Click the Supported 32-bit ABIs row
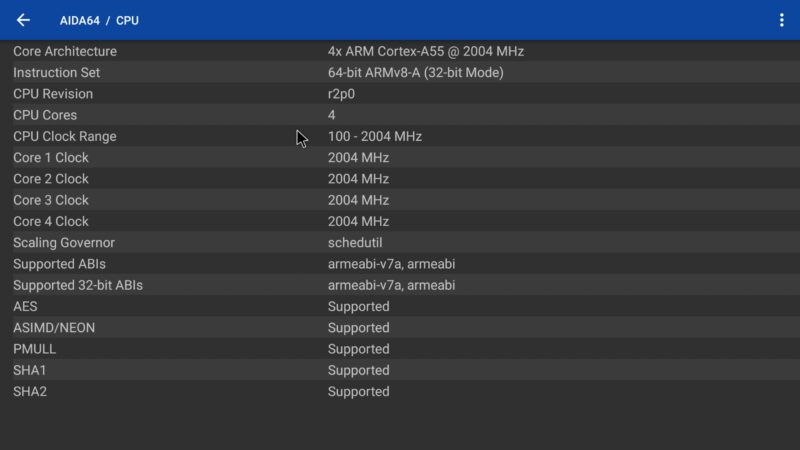This screenshot has height=450, width=800. pos(400,285)
